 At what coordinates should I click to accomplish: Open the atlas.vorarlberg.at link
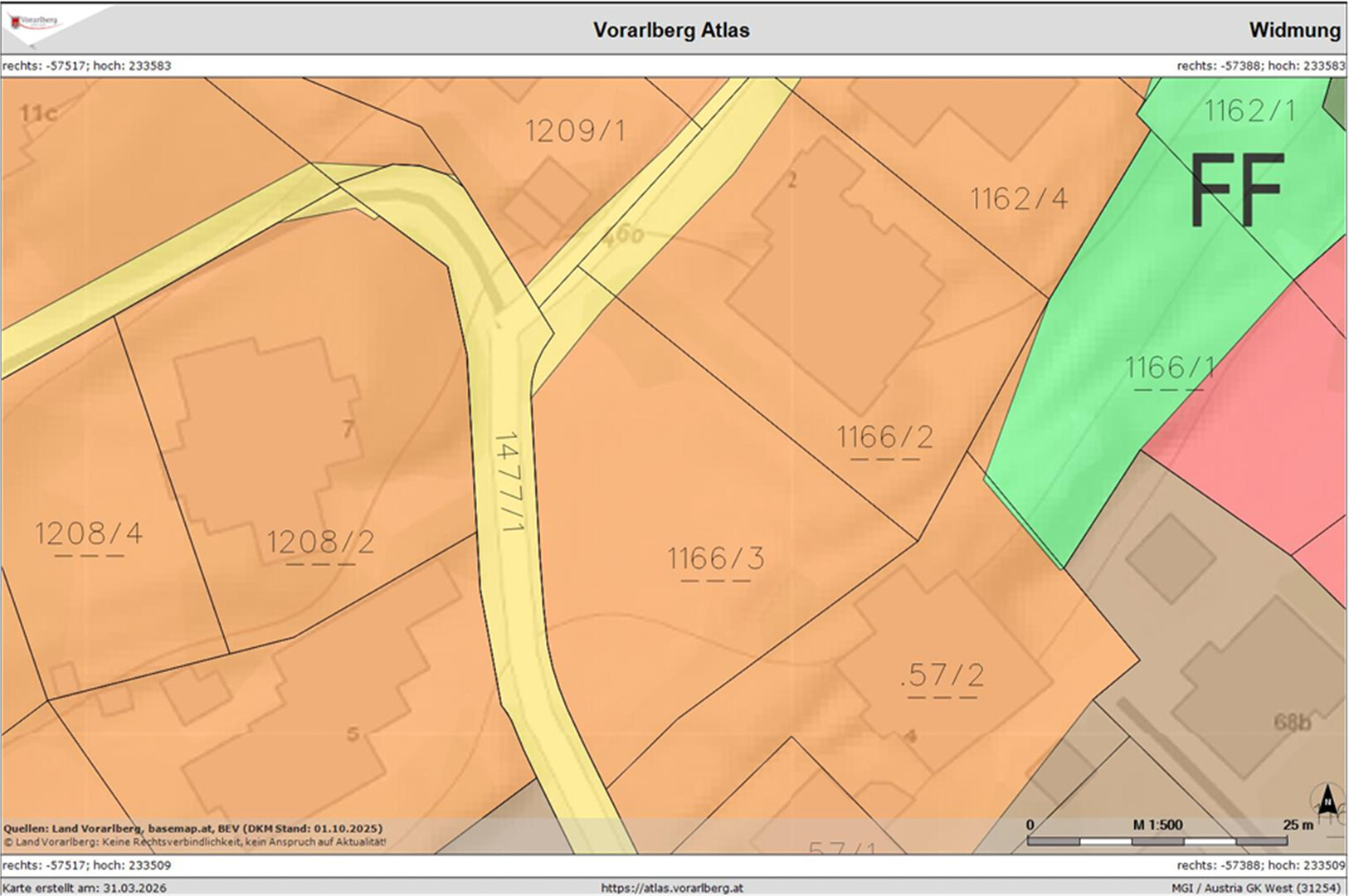[672, 888]
